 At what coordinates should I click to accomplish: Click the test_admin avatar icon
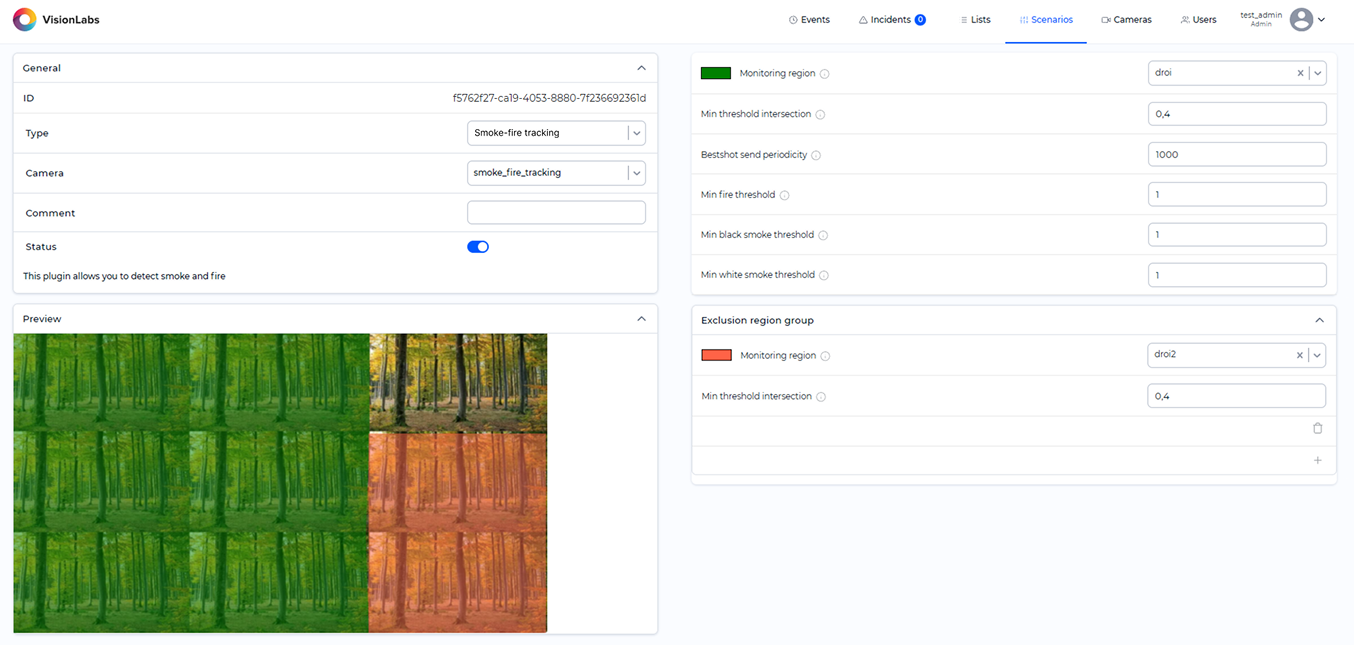click(x=1300, y=19)
